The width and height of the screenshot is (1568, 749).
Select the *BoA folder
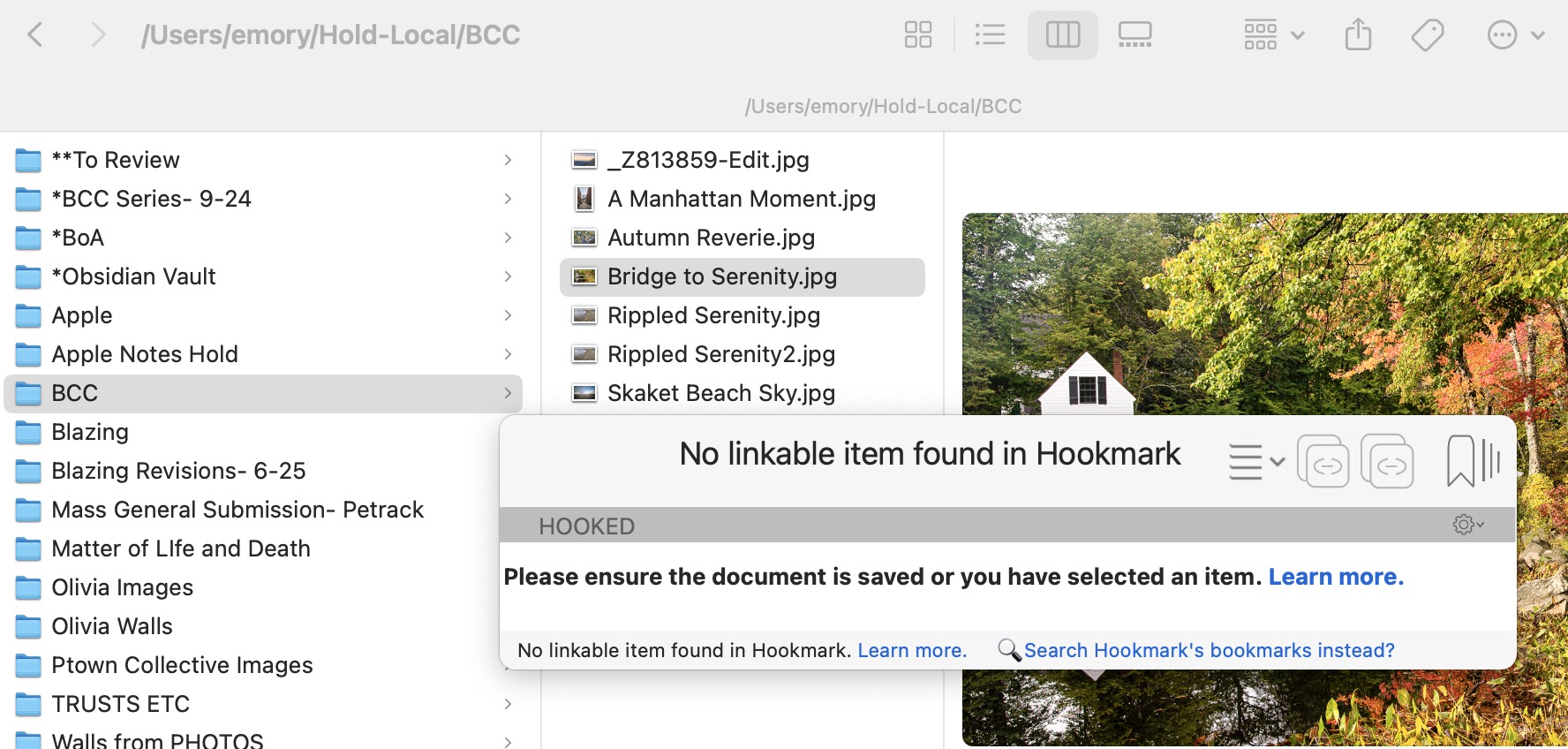pyautogui.click(x=263, y=238)
